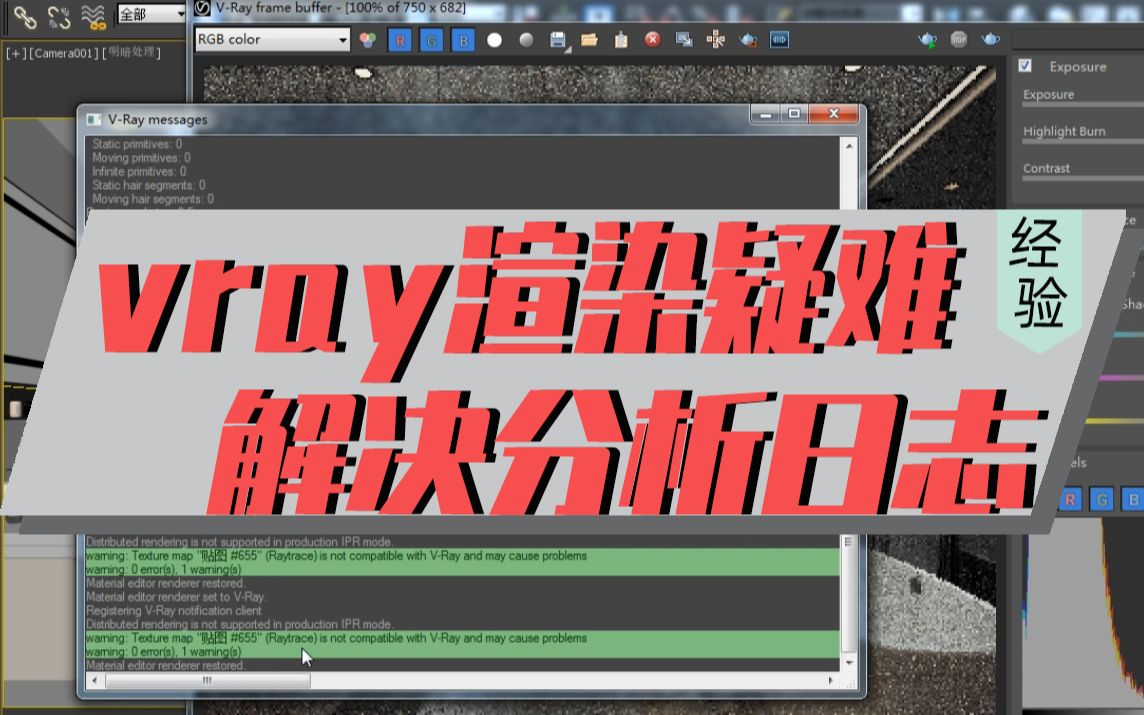Viewport: 1144px width, 715px height.
Task: Clear the frame buffer image
Action: tap(655, 39)
